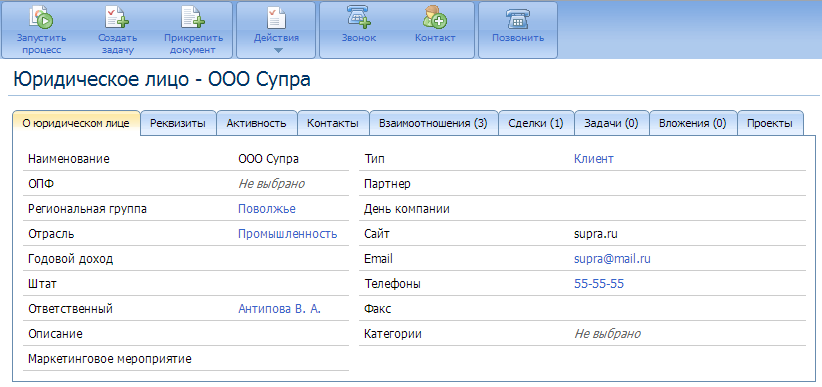
Task: Click the Описание field label
Action: 55,334
